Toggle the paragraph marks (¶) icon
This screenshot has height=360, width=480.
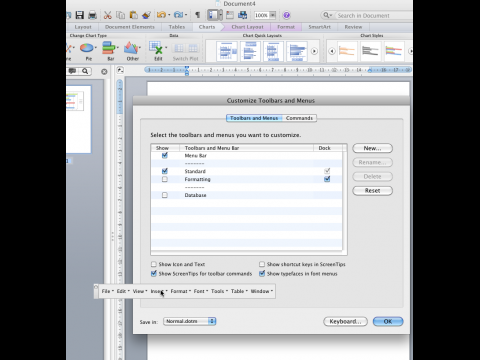pos(198,15)
